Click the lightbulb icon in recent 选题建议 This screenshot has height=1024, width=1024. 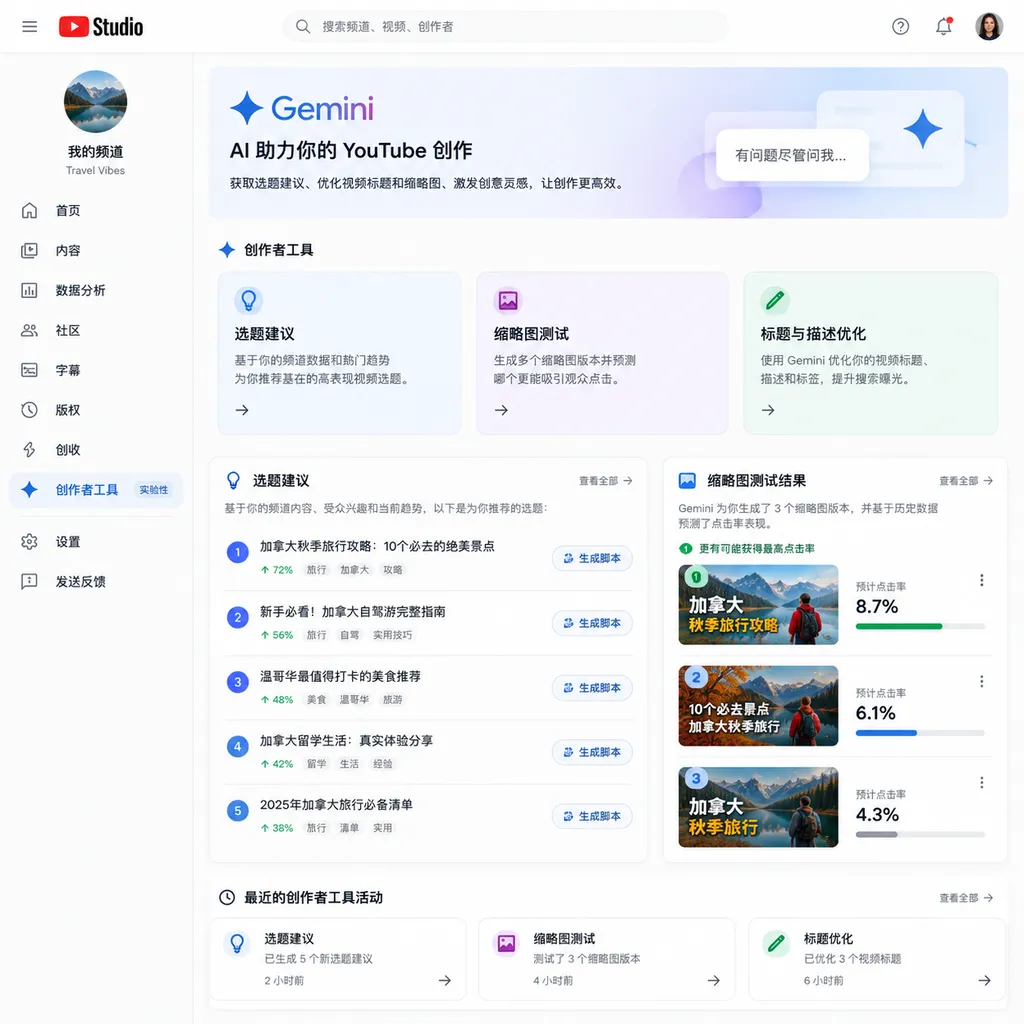click(x=237, y=944)
